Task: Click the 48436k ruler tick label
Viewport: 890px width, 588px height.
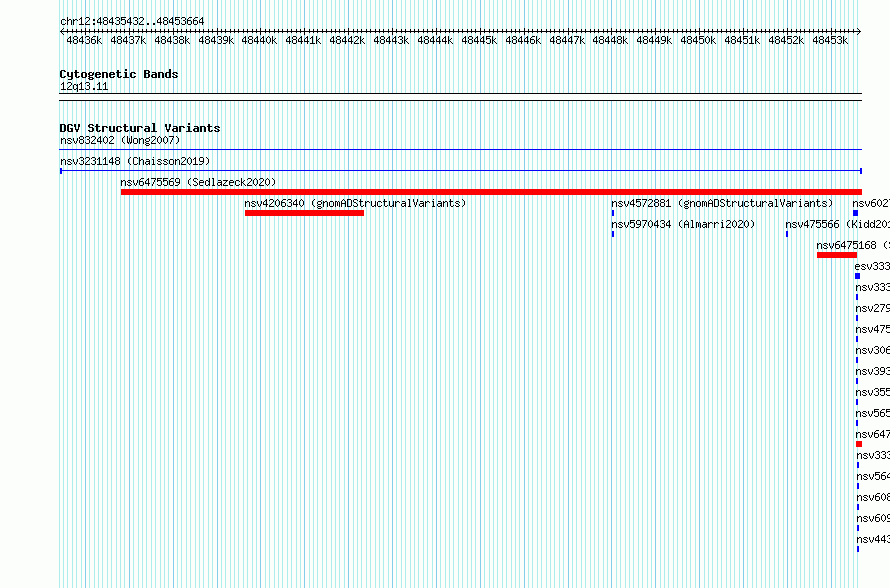Action: (x=84, y=40)
